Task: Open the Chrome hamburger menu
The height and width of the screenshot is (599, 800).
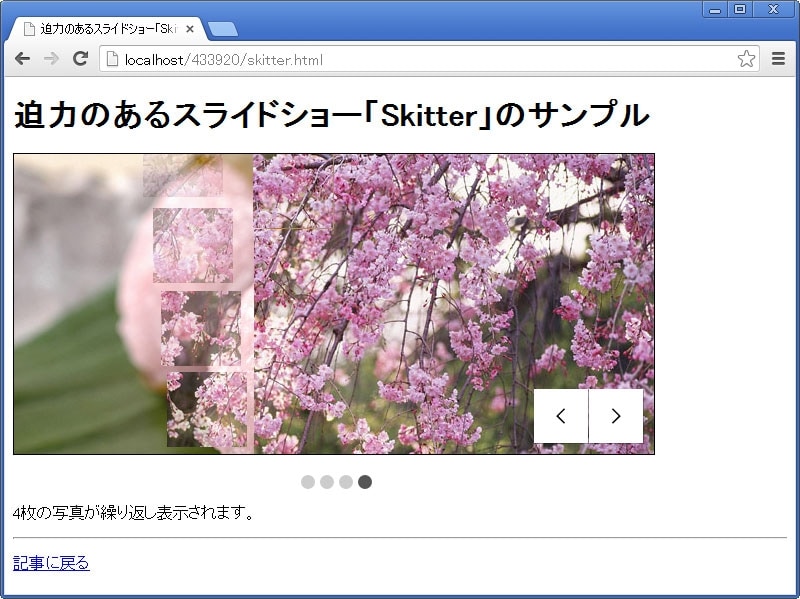Action: [778, 59]
